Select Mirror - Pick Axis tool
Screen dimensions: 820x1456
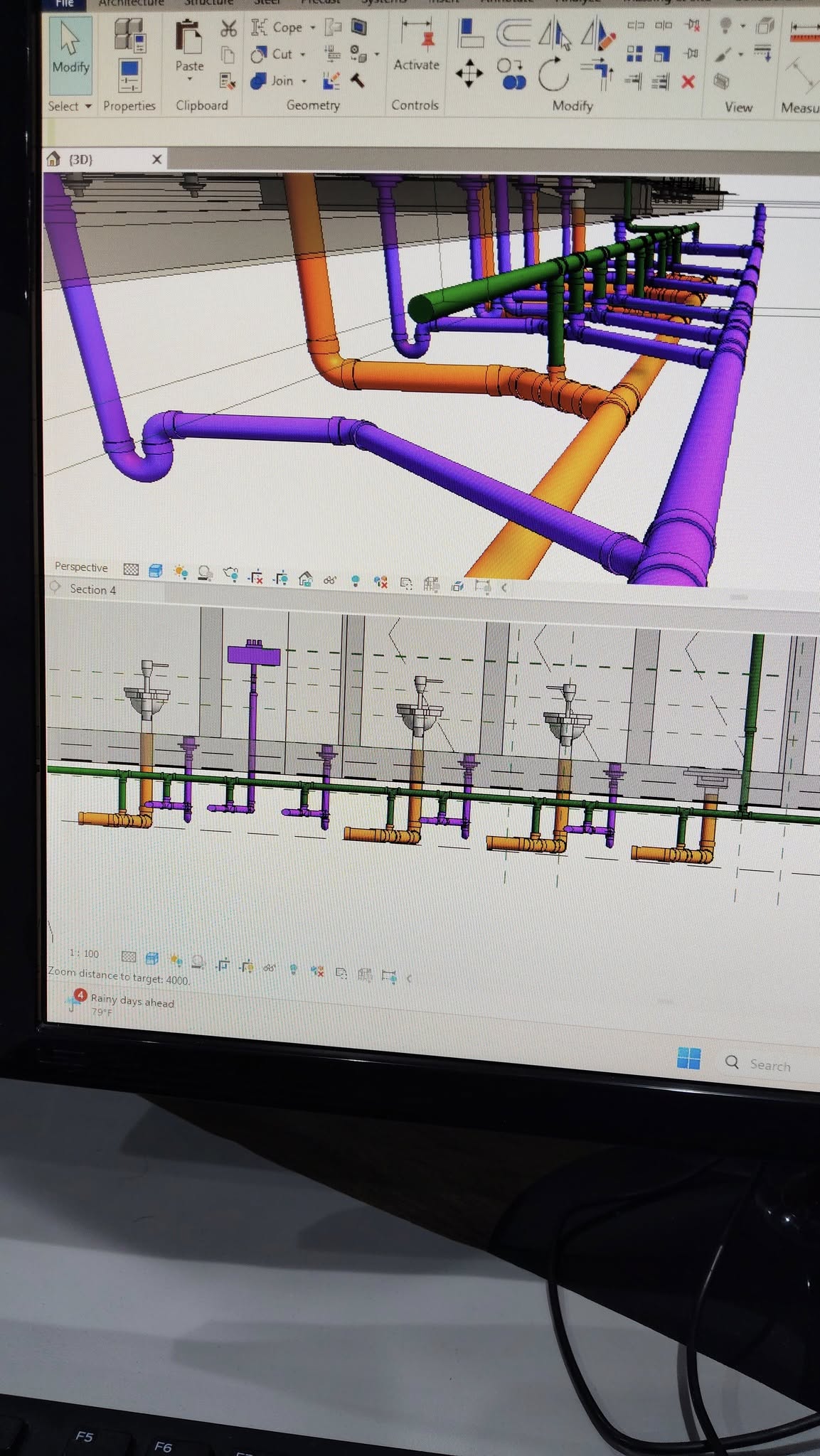coord(554,34)
